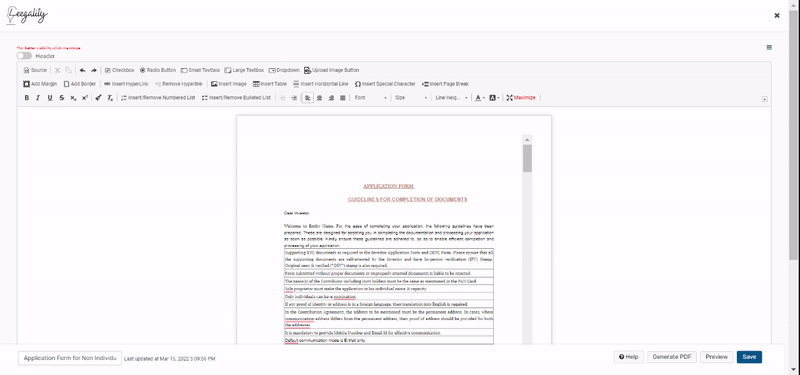Edit the Application Form document name field

tap(70, 358)
